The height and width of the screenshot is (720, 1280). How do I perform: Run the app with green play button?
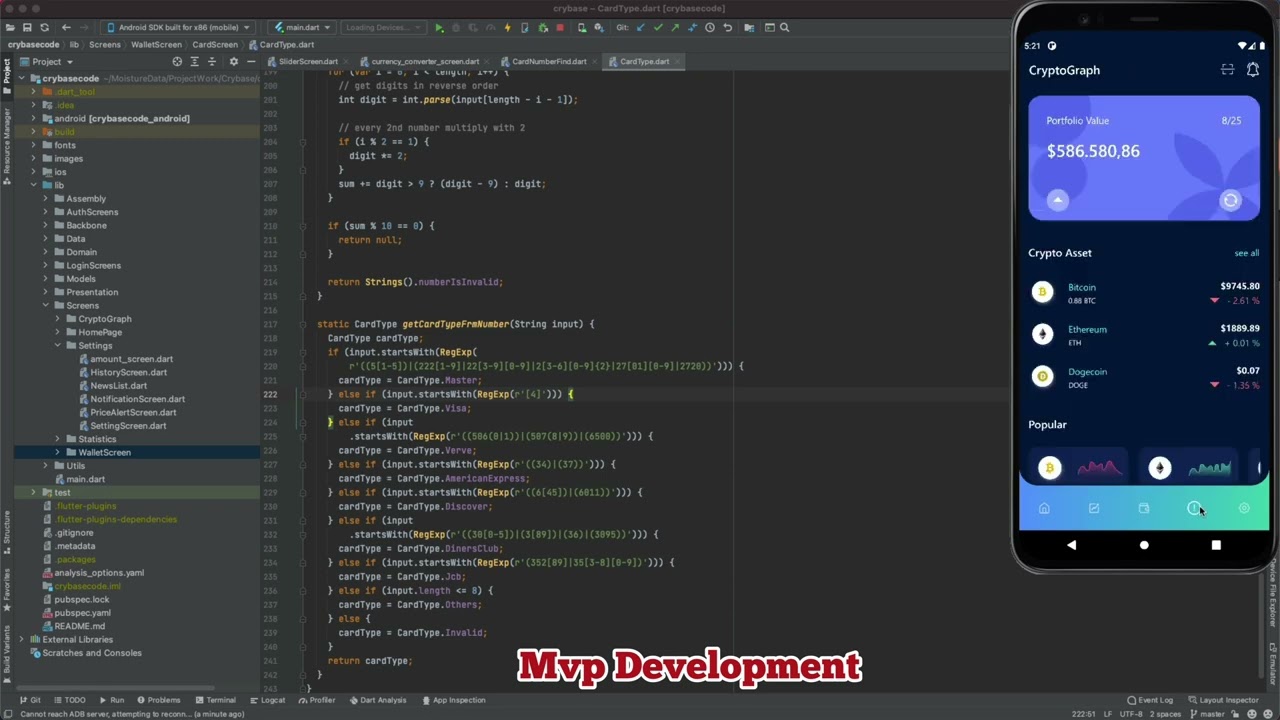pyautogui.click(x=439, y=28)
